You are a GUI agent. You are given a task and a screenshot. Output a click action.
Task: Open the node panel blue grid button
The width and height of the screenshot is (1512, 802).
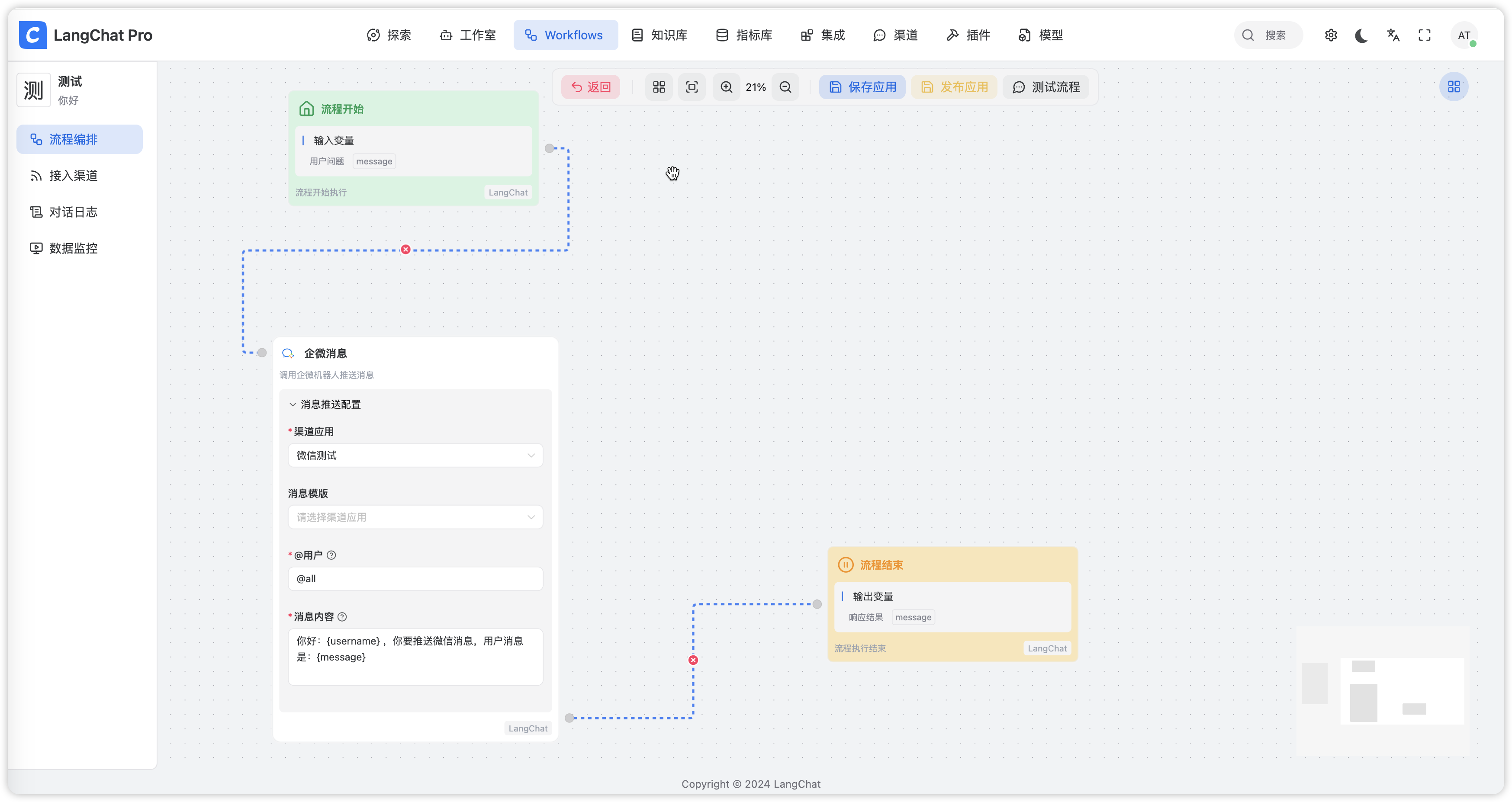(1453, 87)
